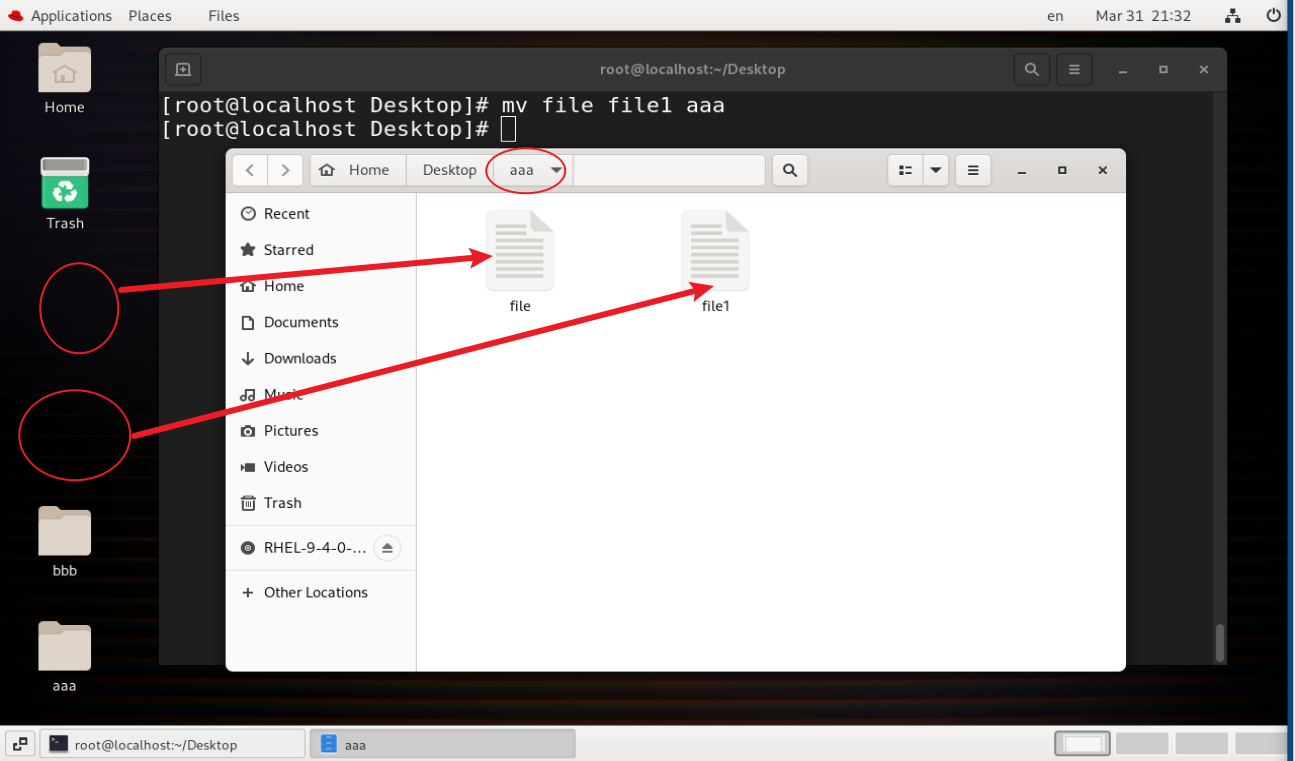Switch to aaa window in taskbar
1295x761 pixels.
tap(442, 744)
